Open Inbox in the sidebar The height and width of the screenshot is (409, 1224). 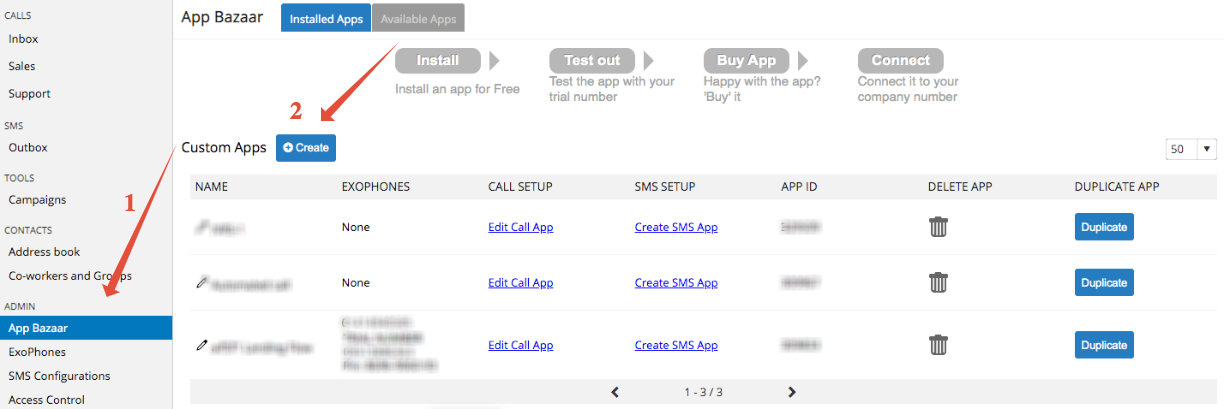point(23,39)
